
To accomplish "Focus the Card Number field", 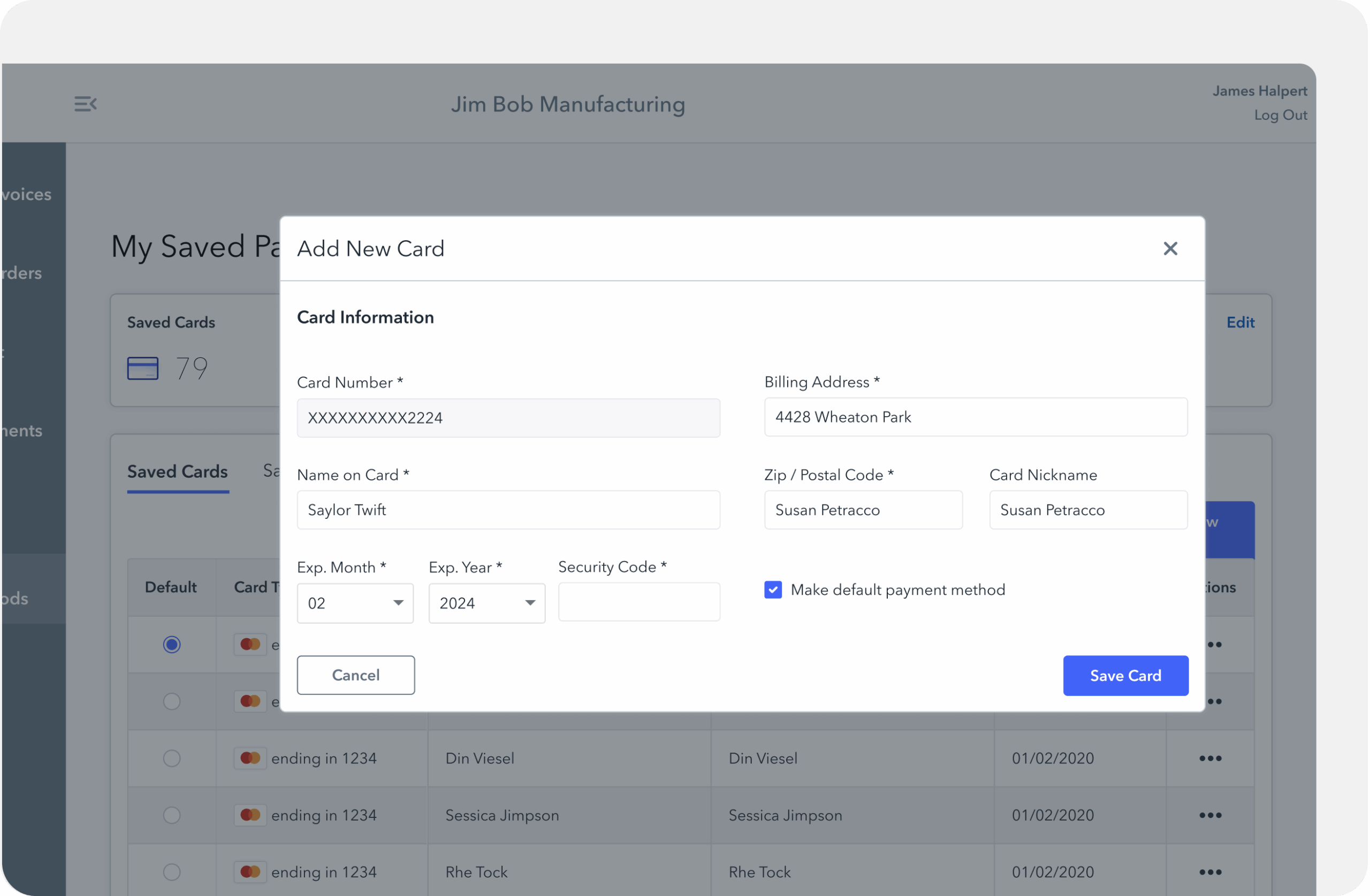I will [x=509, y=418].
